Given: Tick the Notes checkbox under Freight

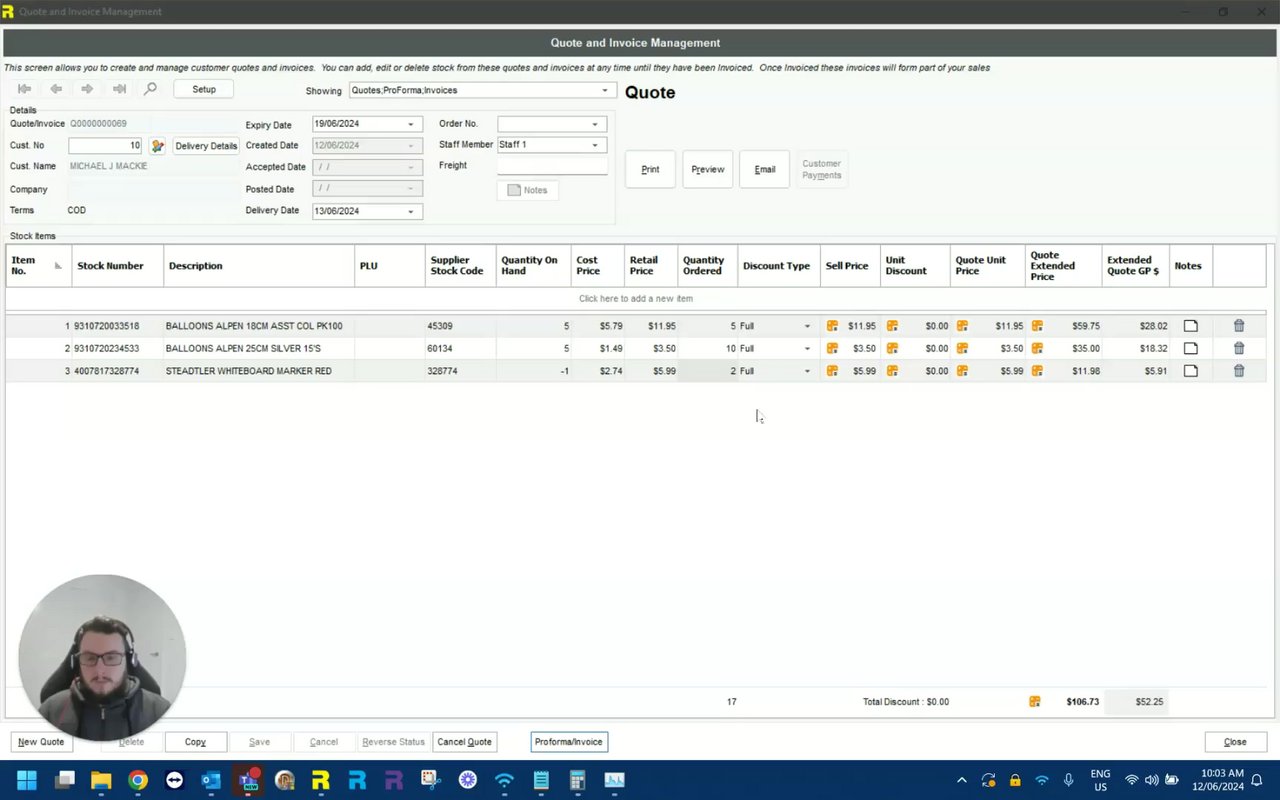Looking at the screenshot, I should coord(514,190).
